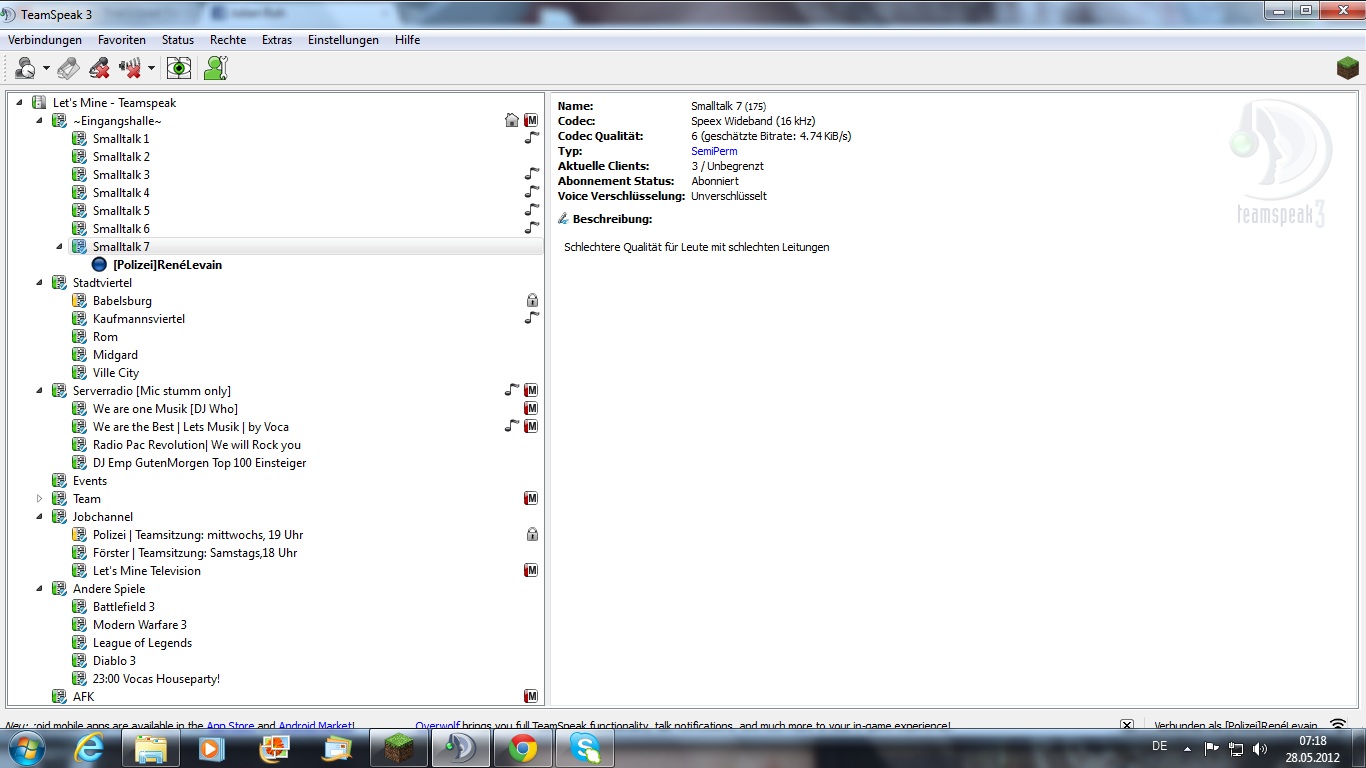Toggle subscribe to all channels eye icon
The image size is (1366, 768).
click(x=179, y=68)
